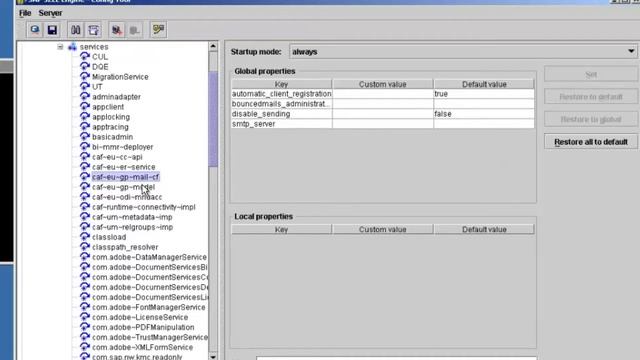Viewport: 640px width, 360px height.
Task: Click Restore all to default
Action: click(x=591, y=142)
